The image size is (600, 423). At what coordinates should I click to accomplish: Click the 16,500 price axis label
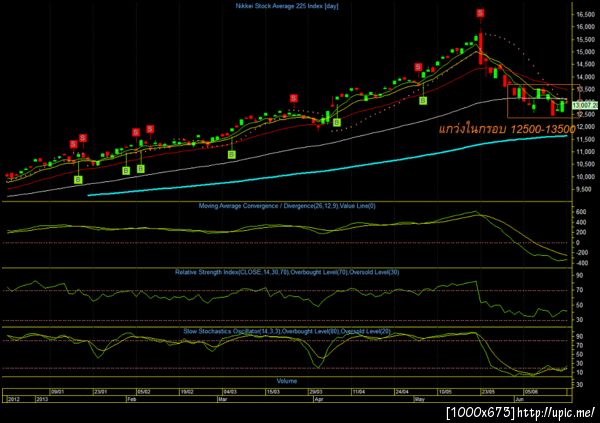pos(584,15)
